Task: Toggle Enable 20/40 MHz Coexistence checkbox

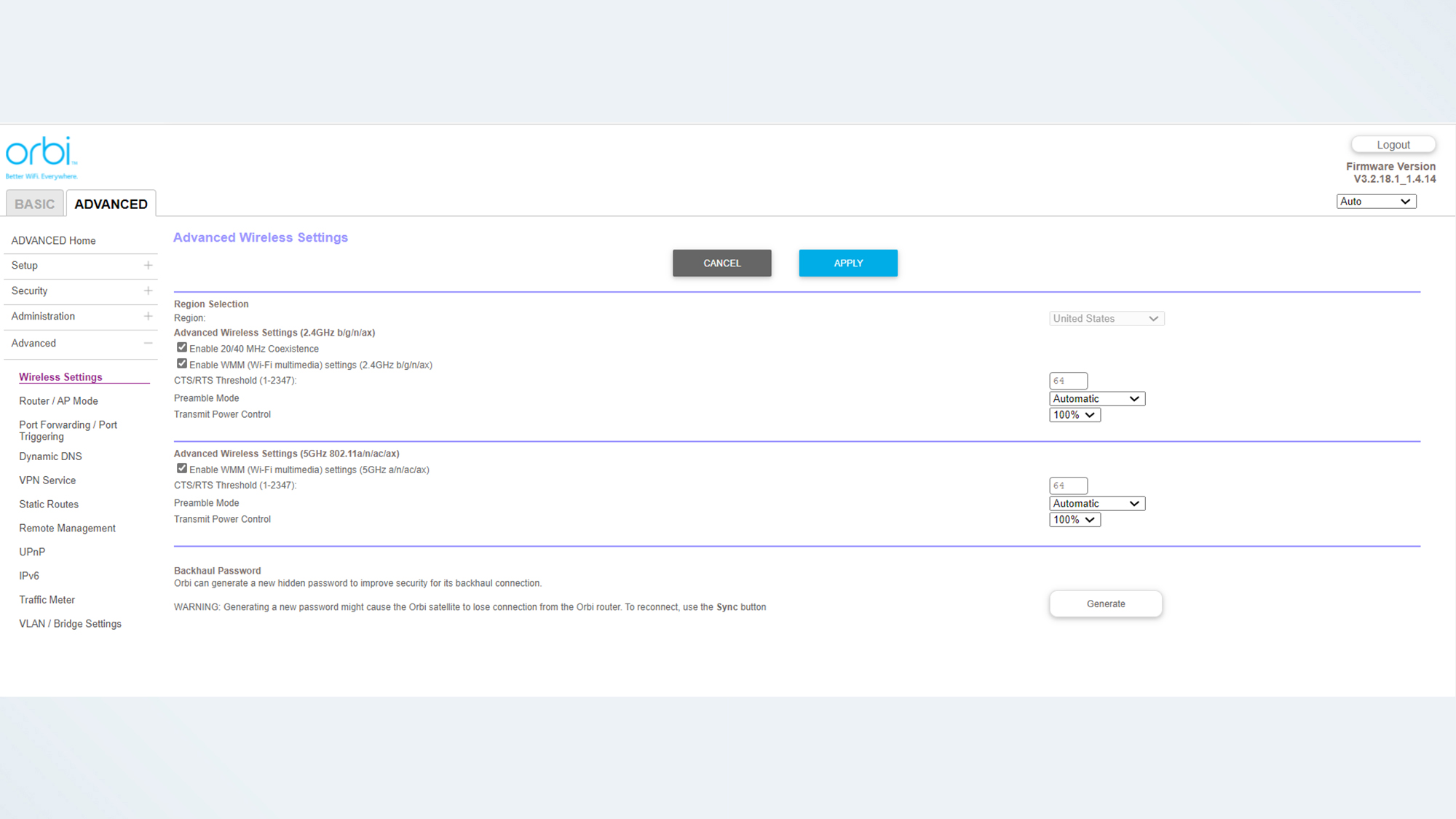Action: [x=182, y=347]
